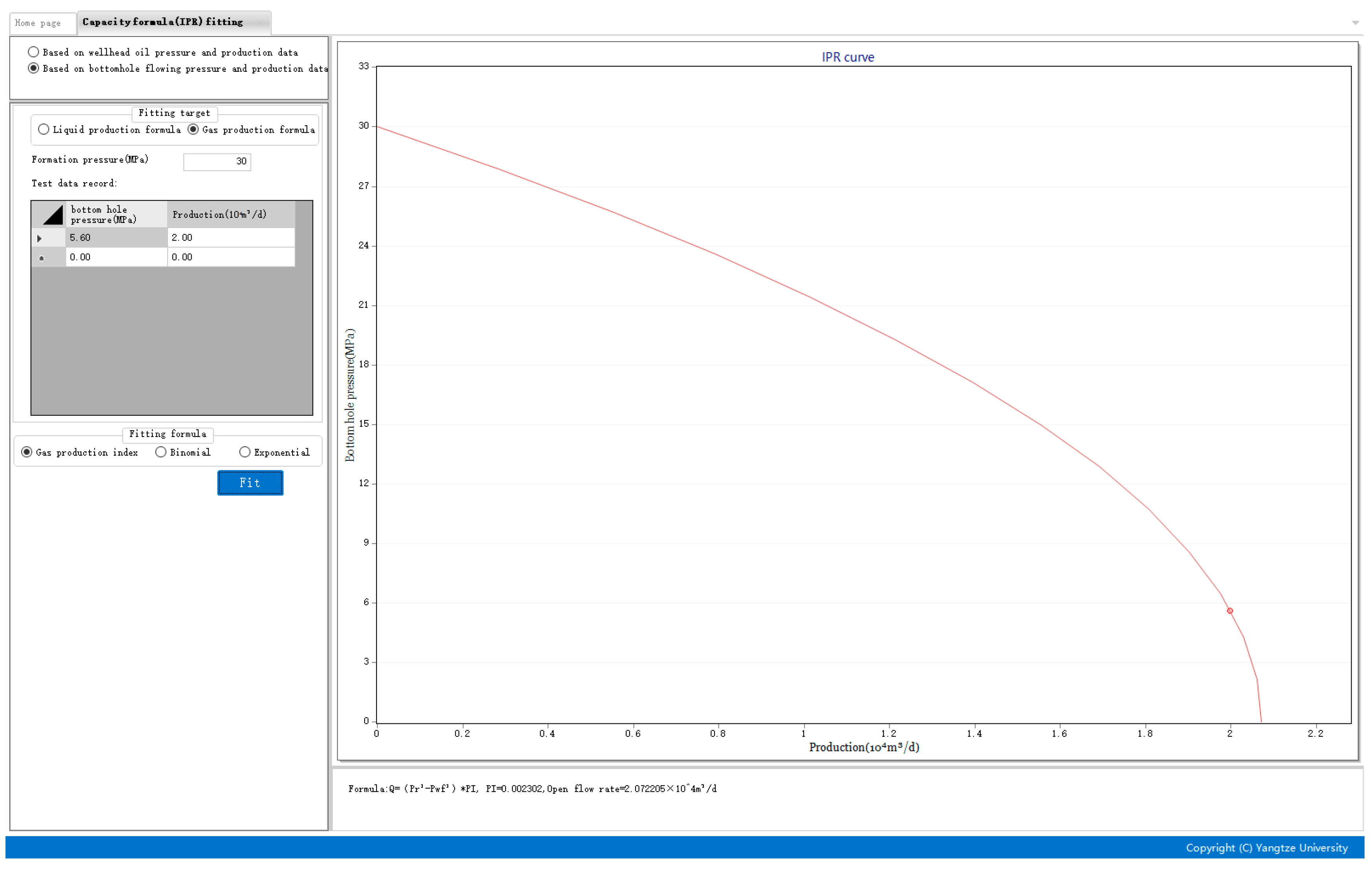Open Capacity formula(IPR) fitting tab
Viewport: 1372px width, 871px height.
[x=163, y=22]
